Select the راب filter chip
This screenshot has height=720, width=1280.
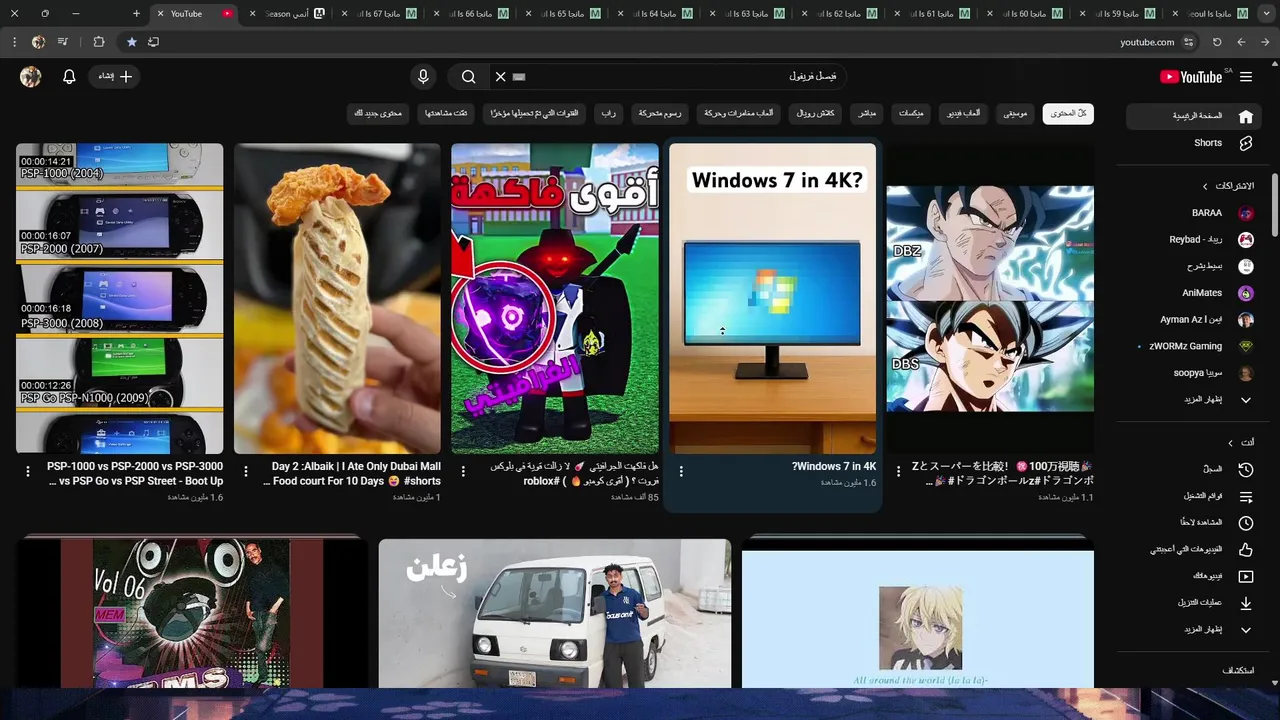(x=608, y=114)
